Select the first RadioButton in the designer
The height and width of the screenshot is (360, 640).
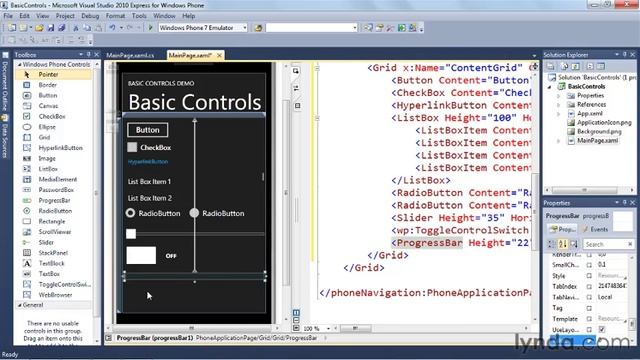[130, 213]
